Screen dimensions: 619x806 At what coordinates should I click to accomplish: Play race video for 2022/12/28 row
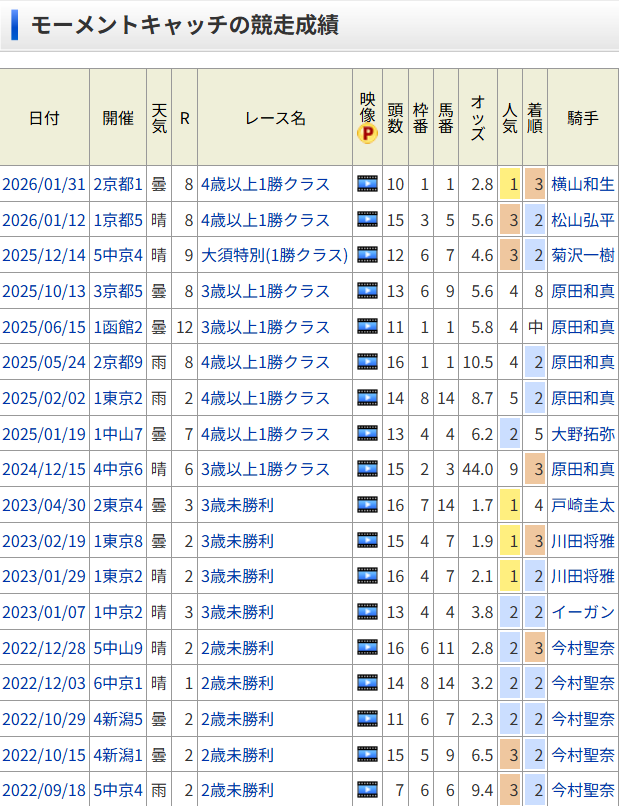(367, 648)
